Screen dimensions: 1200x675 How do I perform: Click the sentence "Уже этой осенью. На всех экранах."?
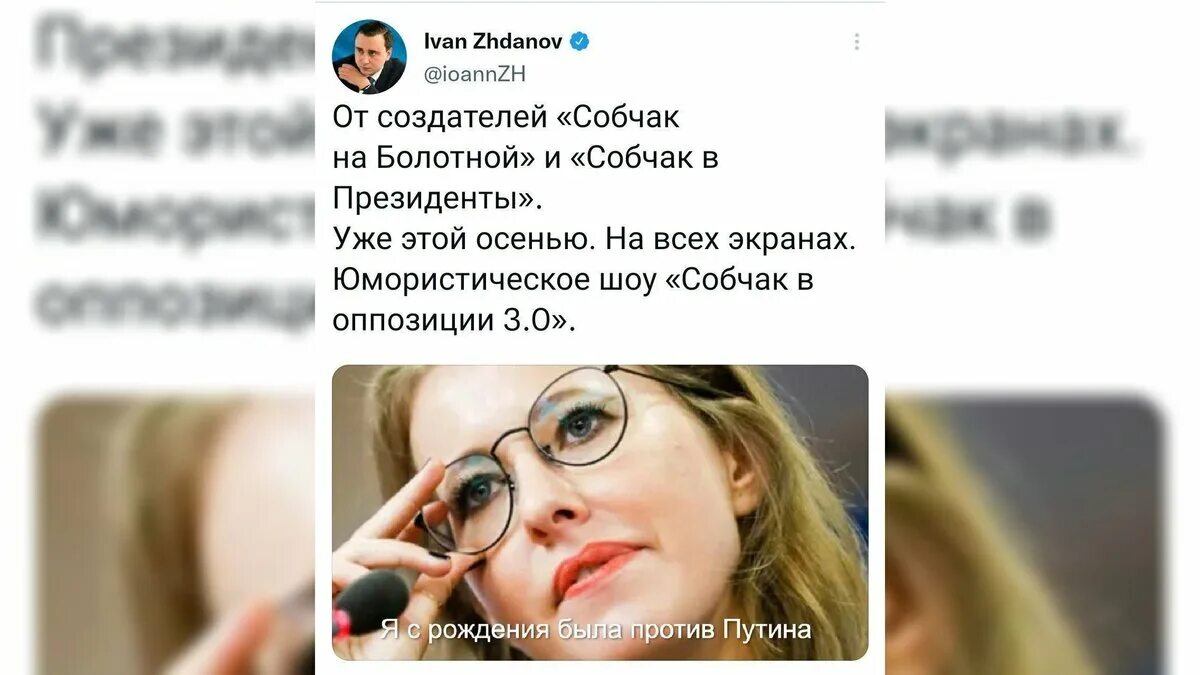pyautogui.click(x=596, y=240)
